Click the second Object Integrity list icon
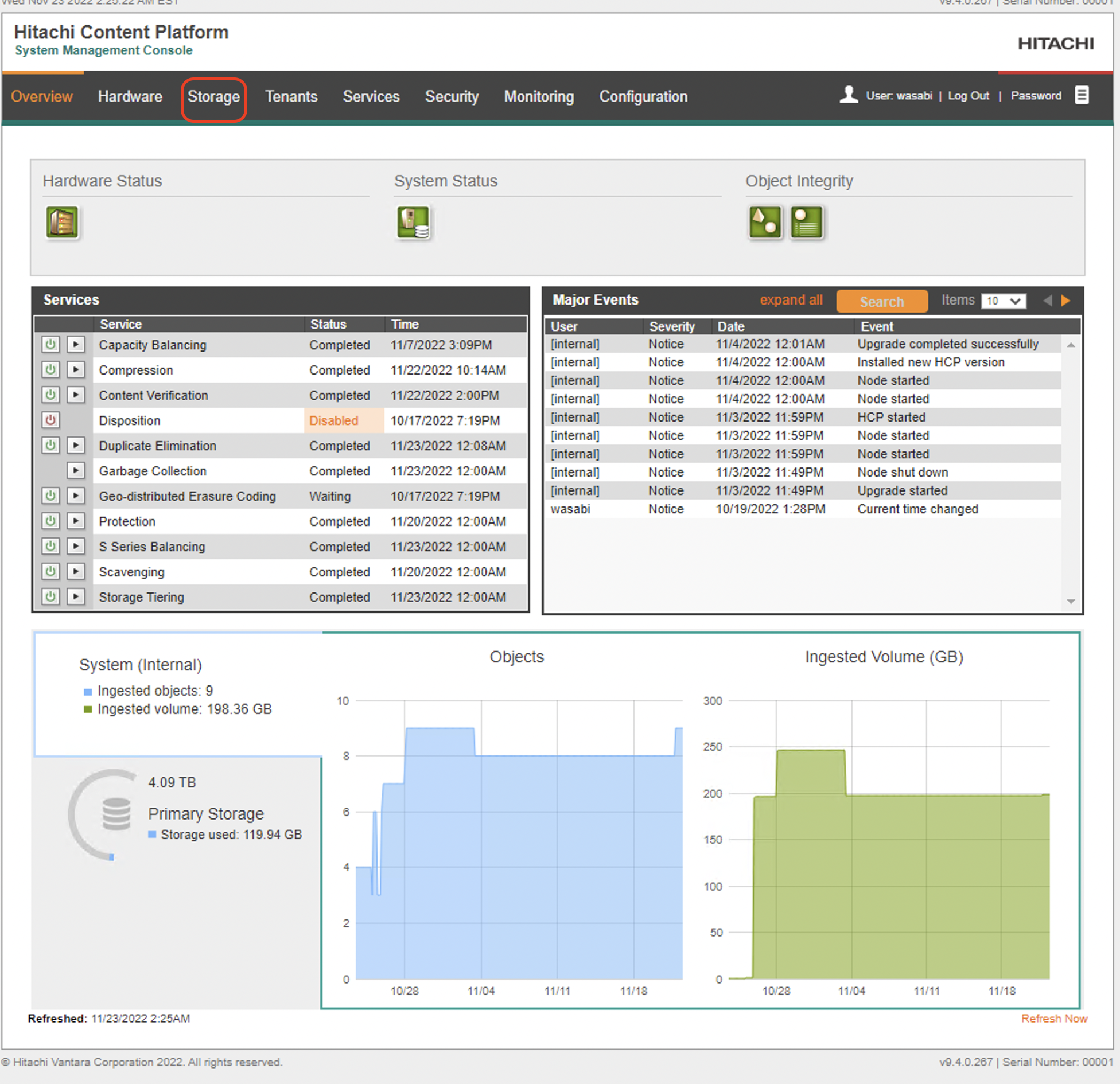This screenshot has width=1120, height=1084. pyautogui.click(x=807, y=223)
